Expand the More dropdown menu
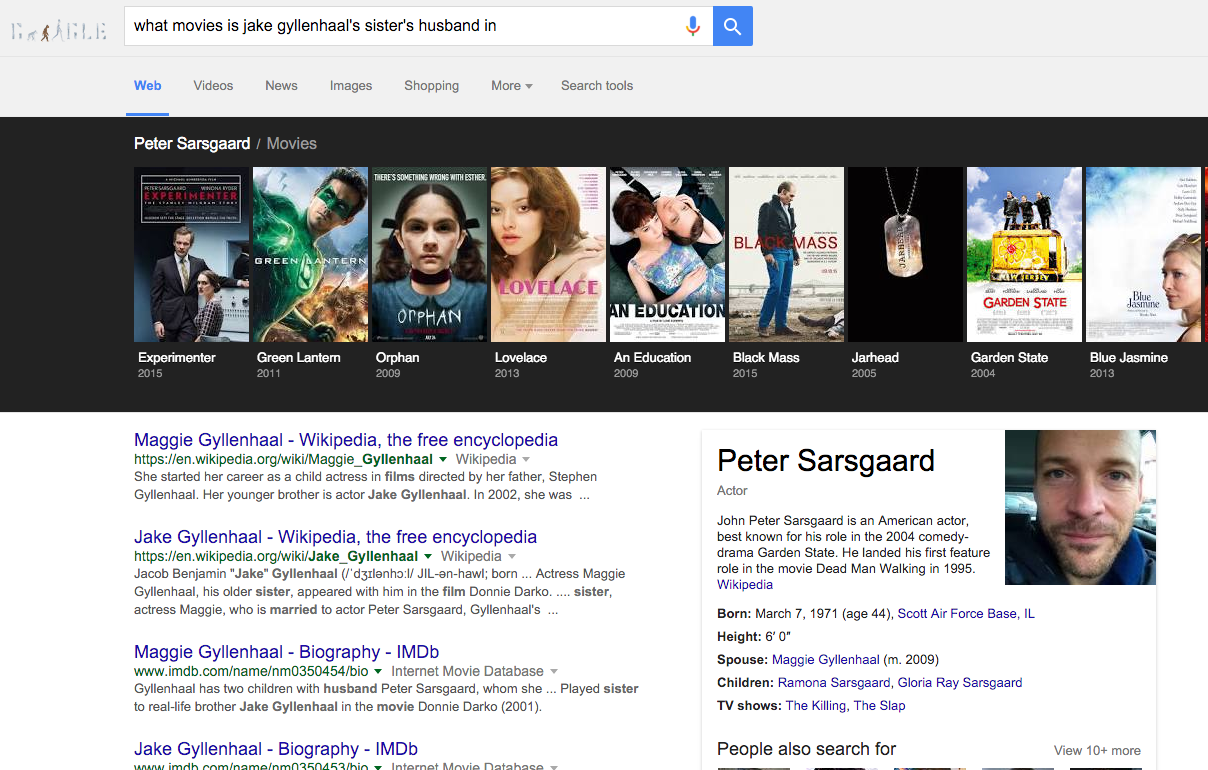The image size is (1208, 770). click(511, 86)
